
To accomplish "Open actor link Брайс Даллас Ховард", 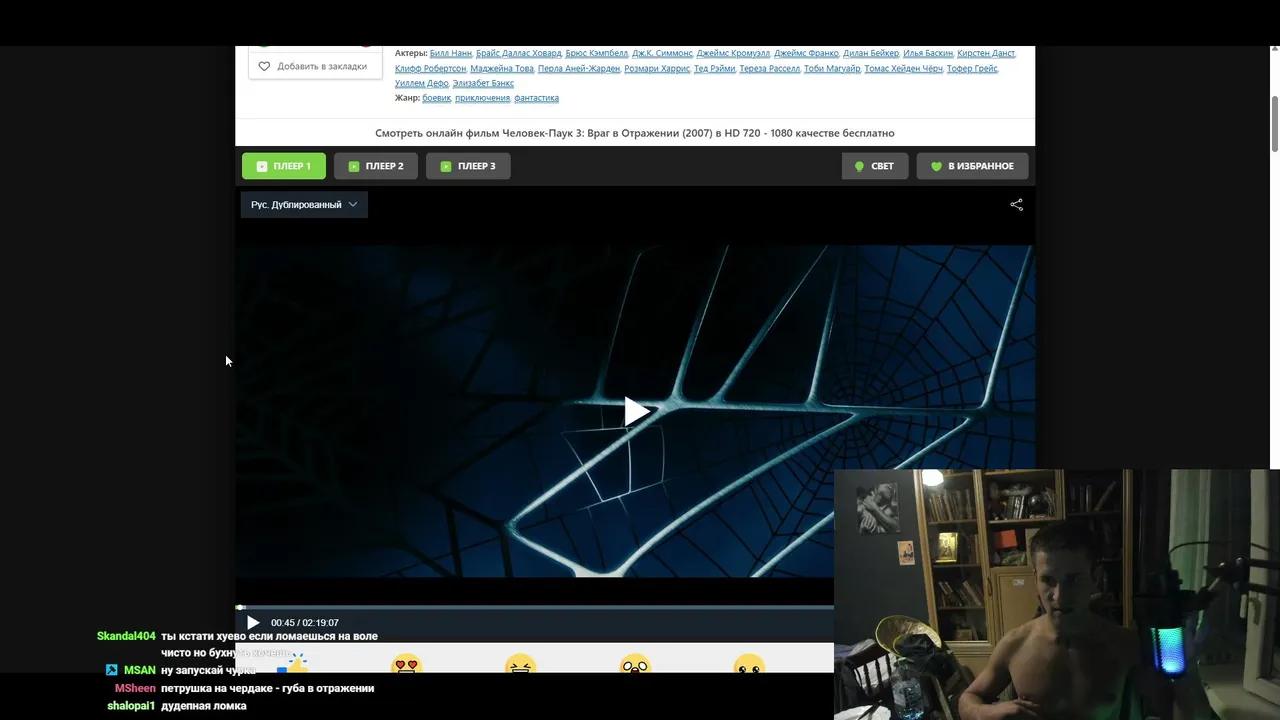I will [x=518, y=53].
